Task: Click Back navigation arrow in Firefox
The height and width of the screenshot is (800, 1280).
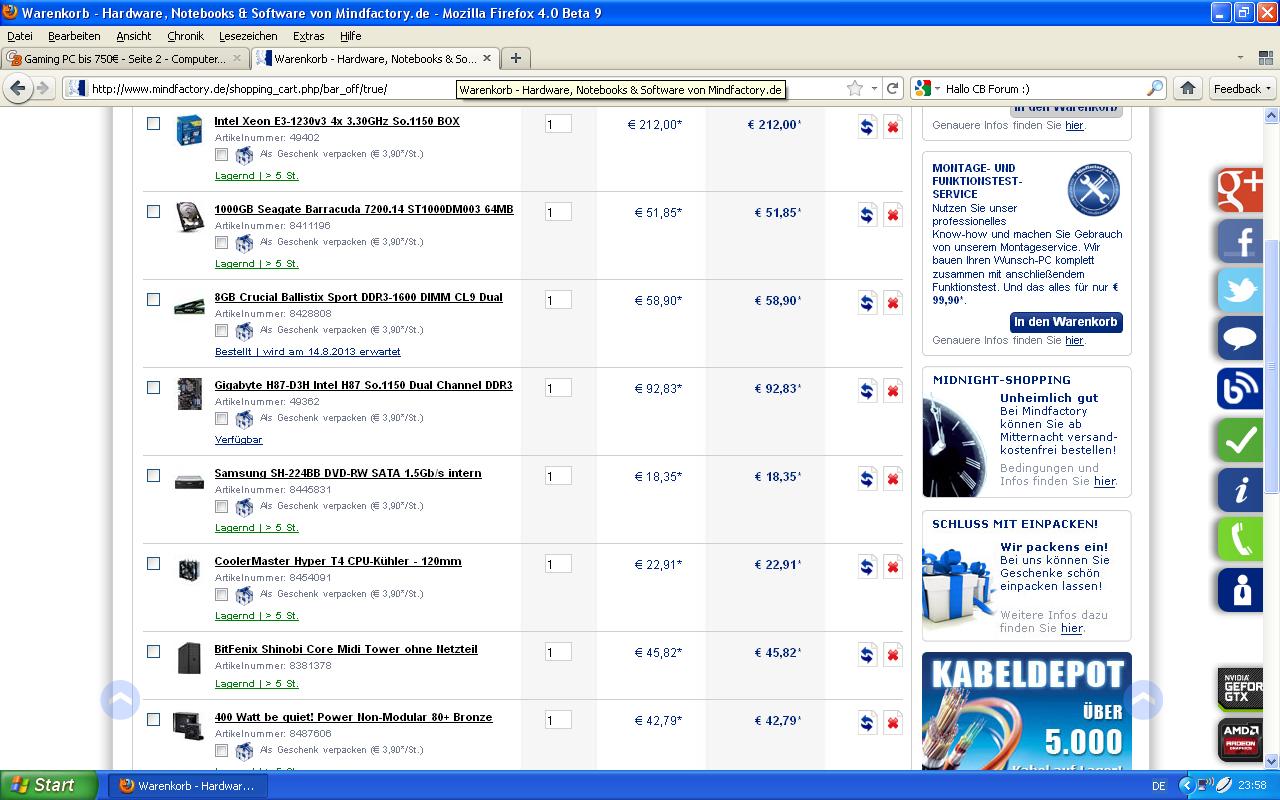Action: [18, 88]
